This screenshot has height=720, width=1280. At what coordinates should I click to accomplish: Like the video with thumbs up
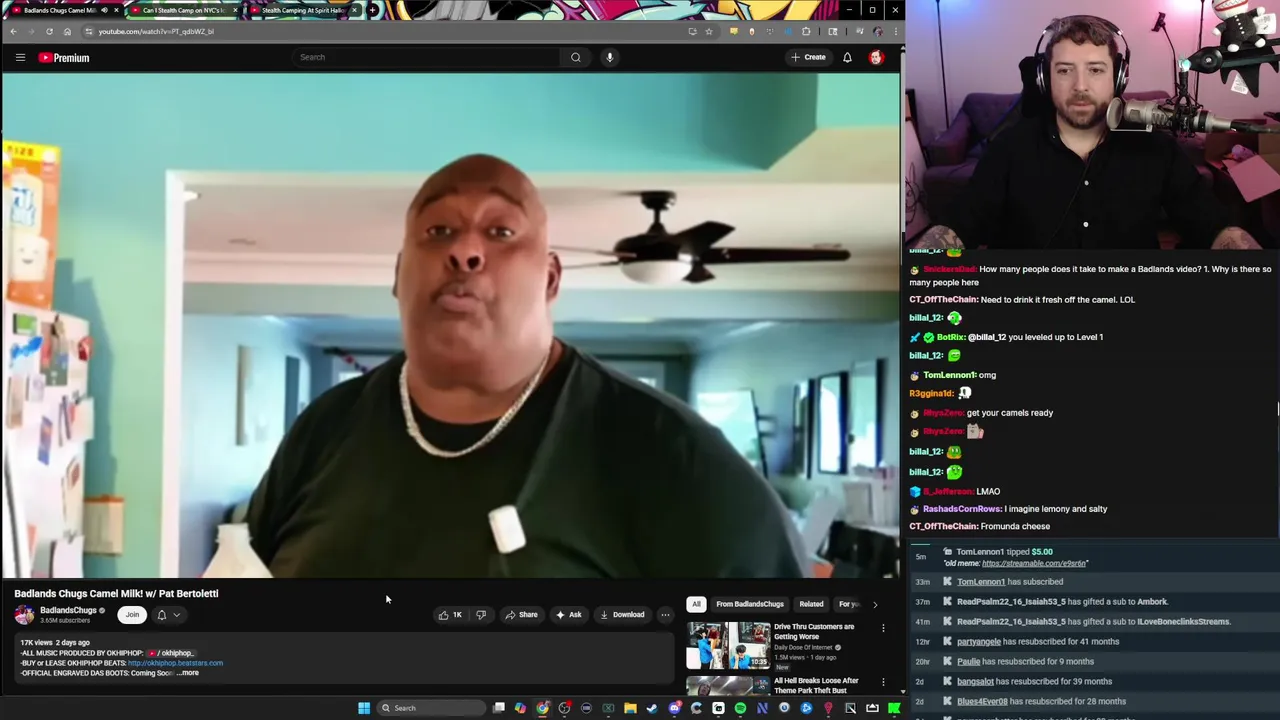point(450,615)
